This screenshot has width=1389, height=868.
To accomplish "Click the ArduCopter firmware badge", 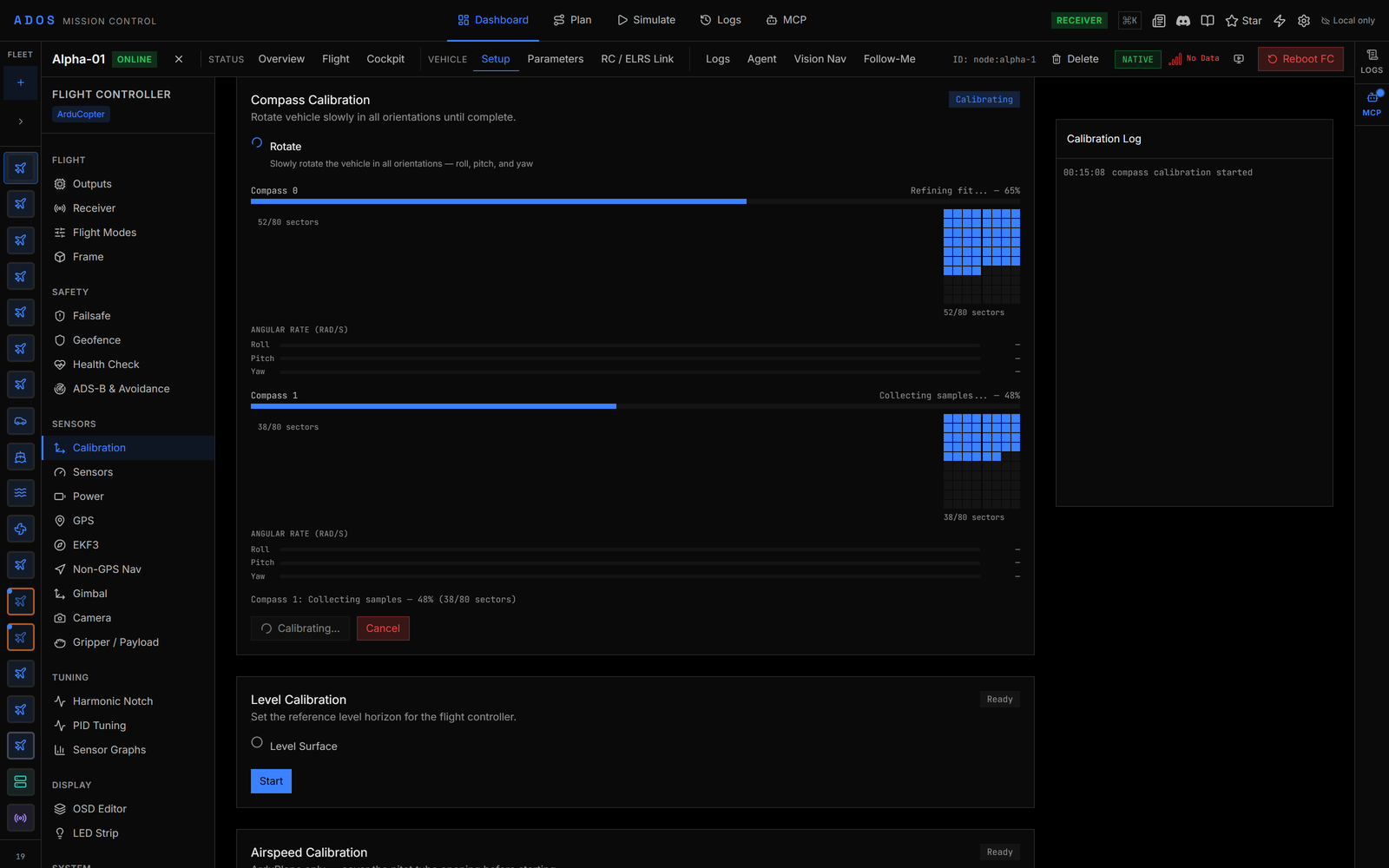I will pos(81,114).
